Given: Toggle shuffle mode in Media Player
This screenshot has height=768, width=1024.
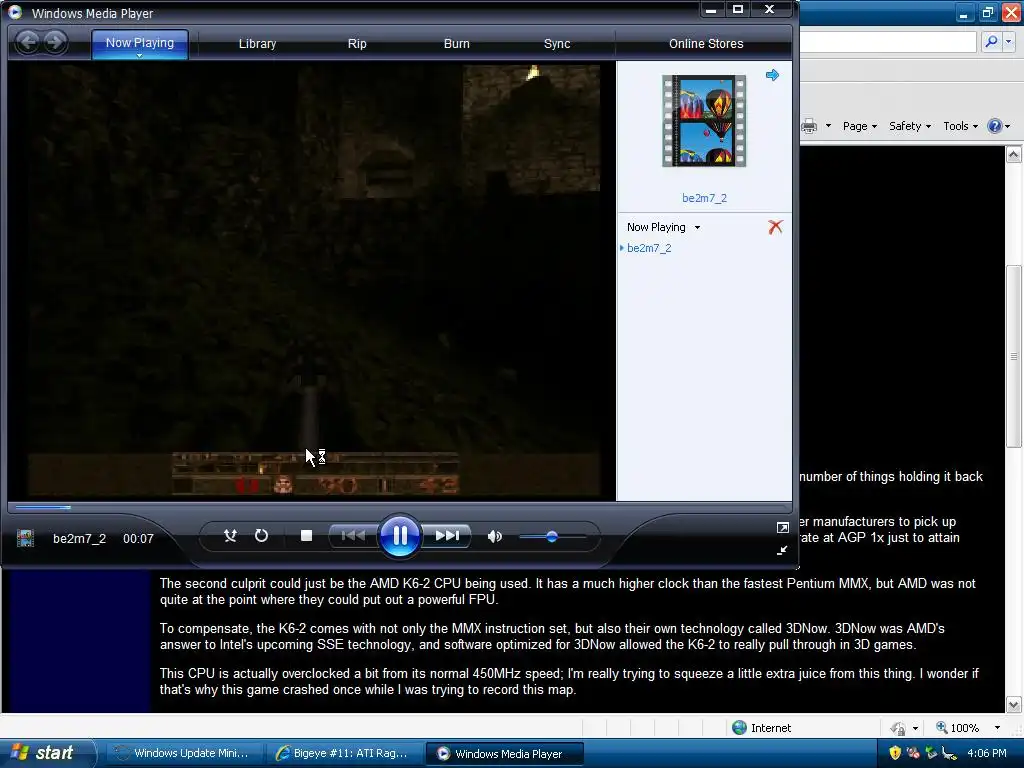Looking at the screenshot, I should point(230,536).
